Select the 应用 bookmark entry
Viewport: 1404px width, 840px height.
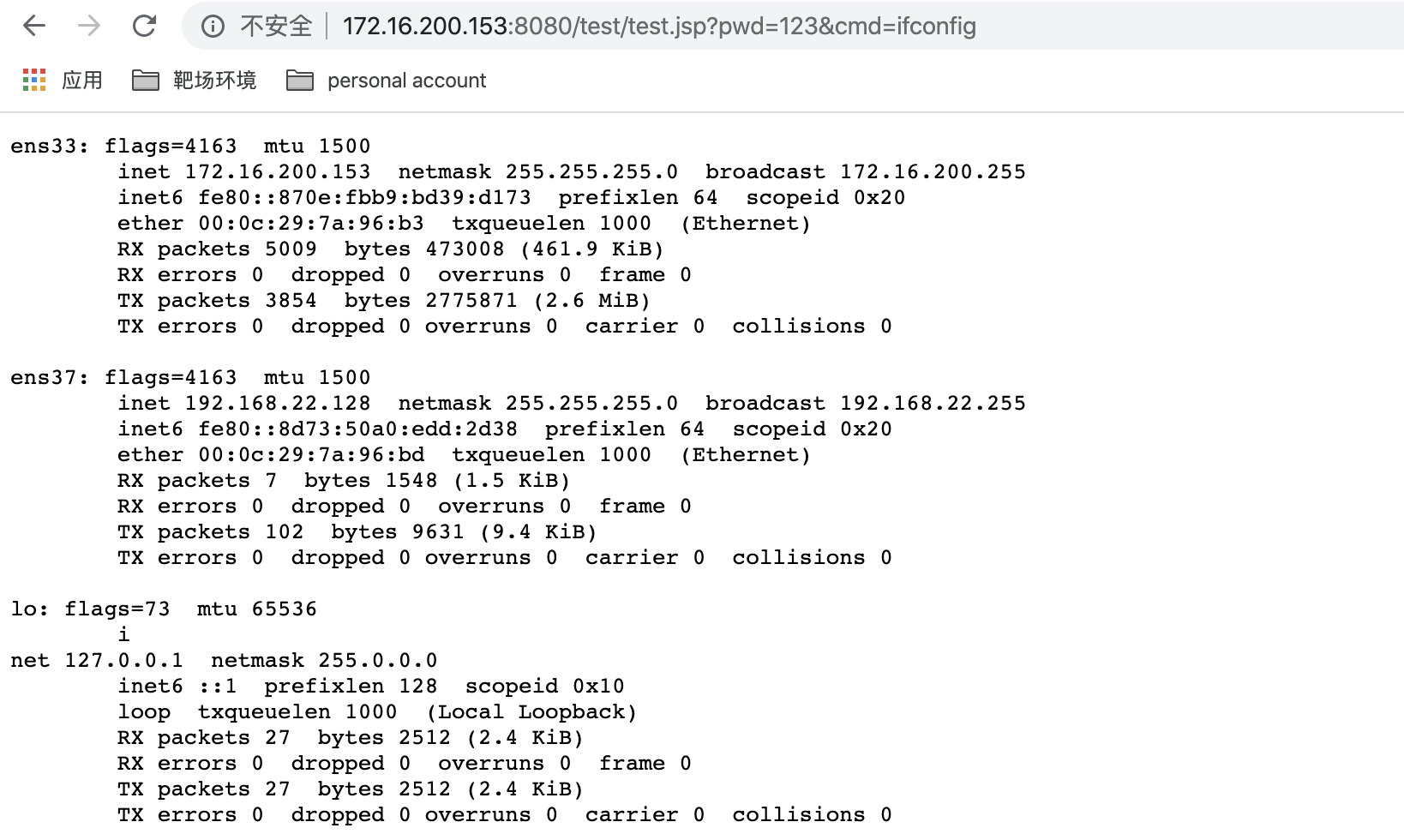pyautogui.click(x=83, y=80)
